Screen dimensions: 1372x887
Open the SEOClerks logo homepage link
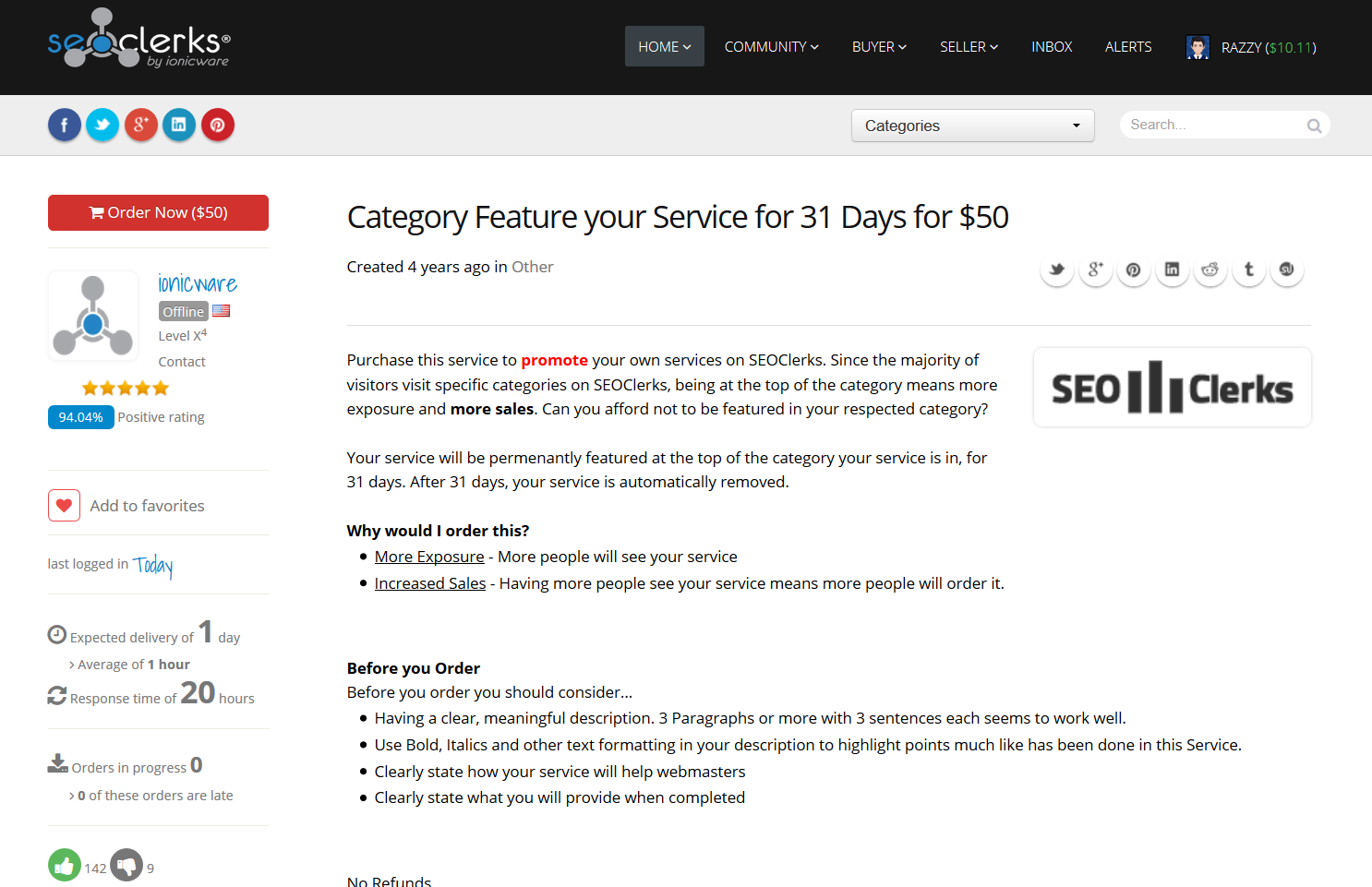(x=138, y=38)
